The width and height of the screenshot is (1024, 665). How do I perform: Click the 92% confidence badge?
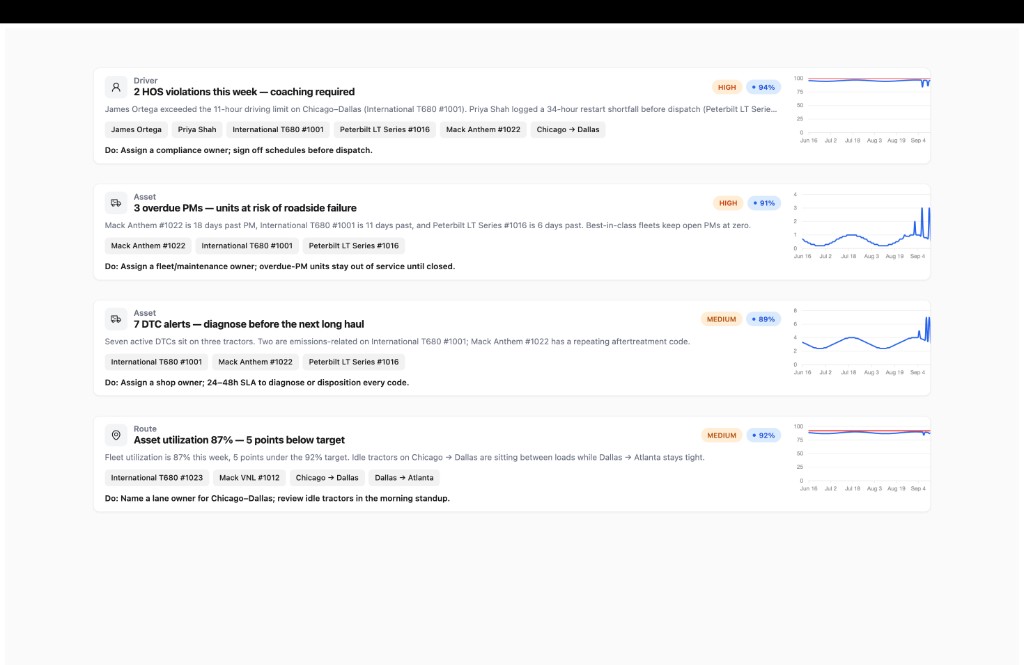click(763, 435)
